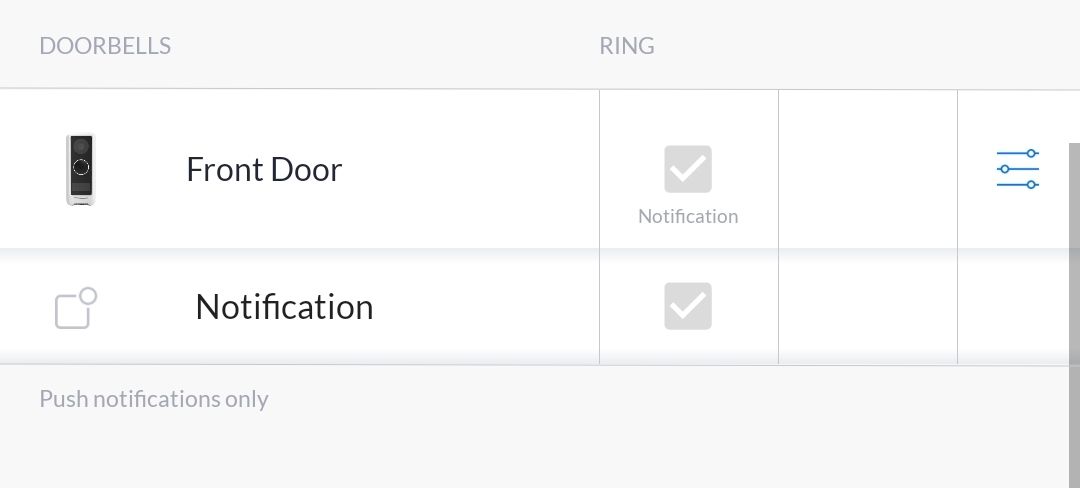
Task: Click the RING column header
Action: (627, 46)
